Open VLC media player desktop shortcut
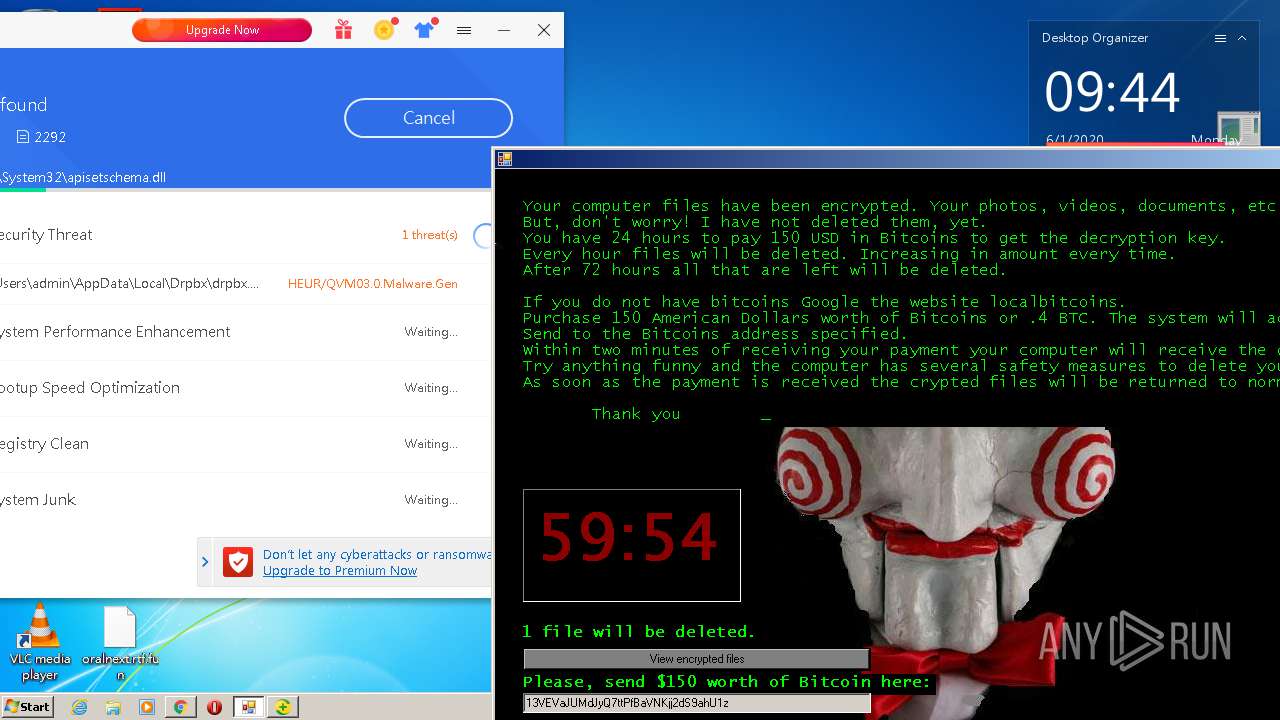1280x720 pixels. tap(40, 643)
